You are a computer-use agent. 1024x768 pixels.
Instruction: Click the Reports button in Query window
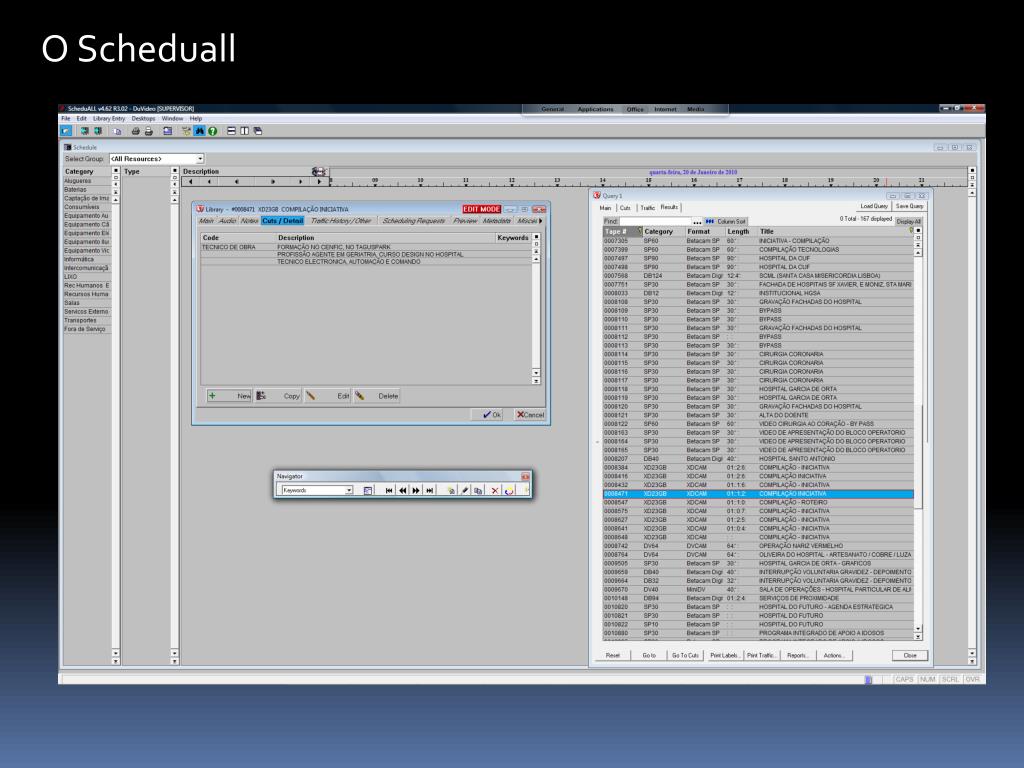(x=797, y=655)
